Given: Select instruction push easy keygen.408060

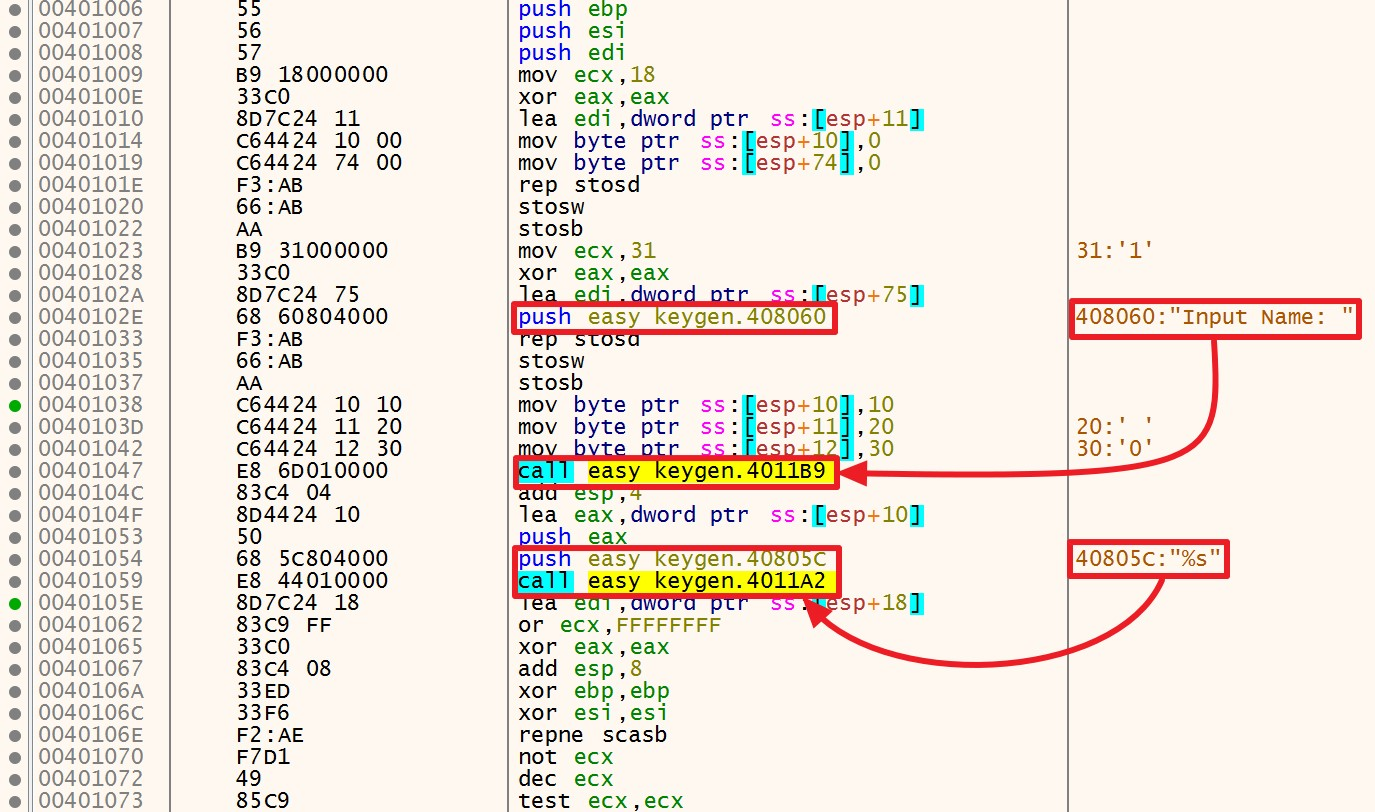Looking at the screenshot, I should tap(673, 317).
